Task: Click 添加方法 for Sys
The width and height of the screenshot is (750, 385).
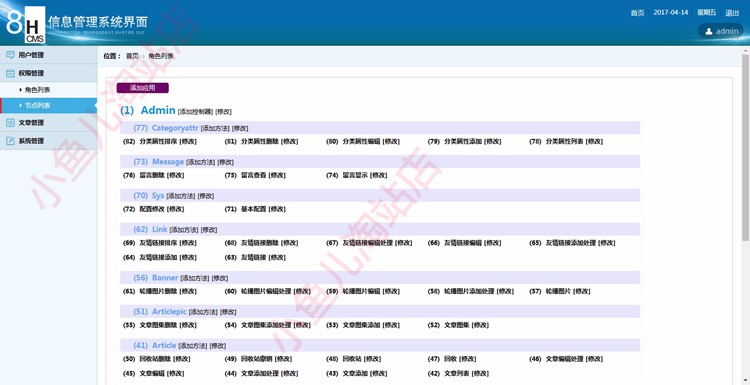Action: [181, 196]
